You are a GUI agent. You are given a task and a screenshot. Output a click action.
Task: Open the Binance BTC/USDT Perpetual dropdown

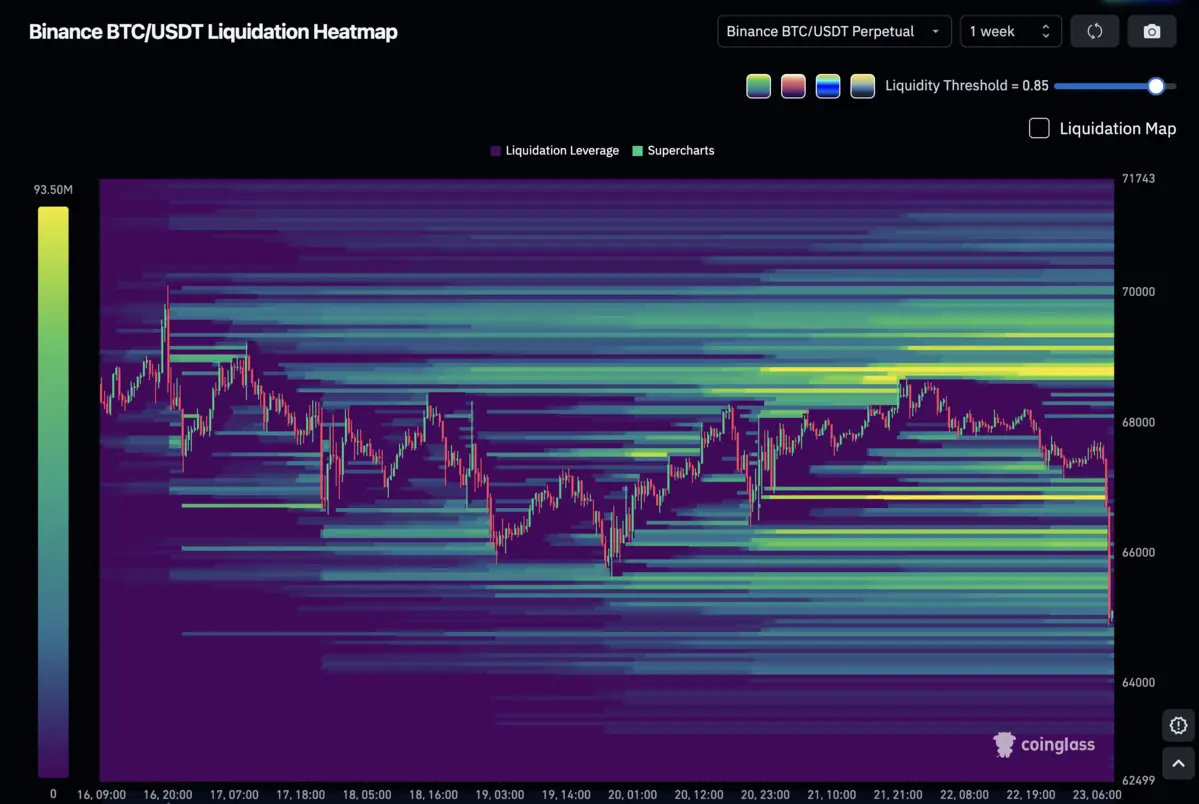834,31
